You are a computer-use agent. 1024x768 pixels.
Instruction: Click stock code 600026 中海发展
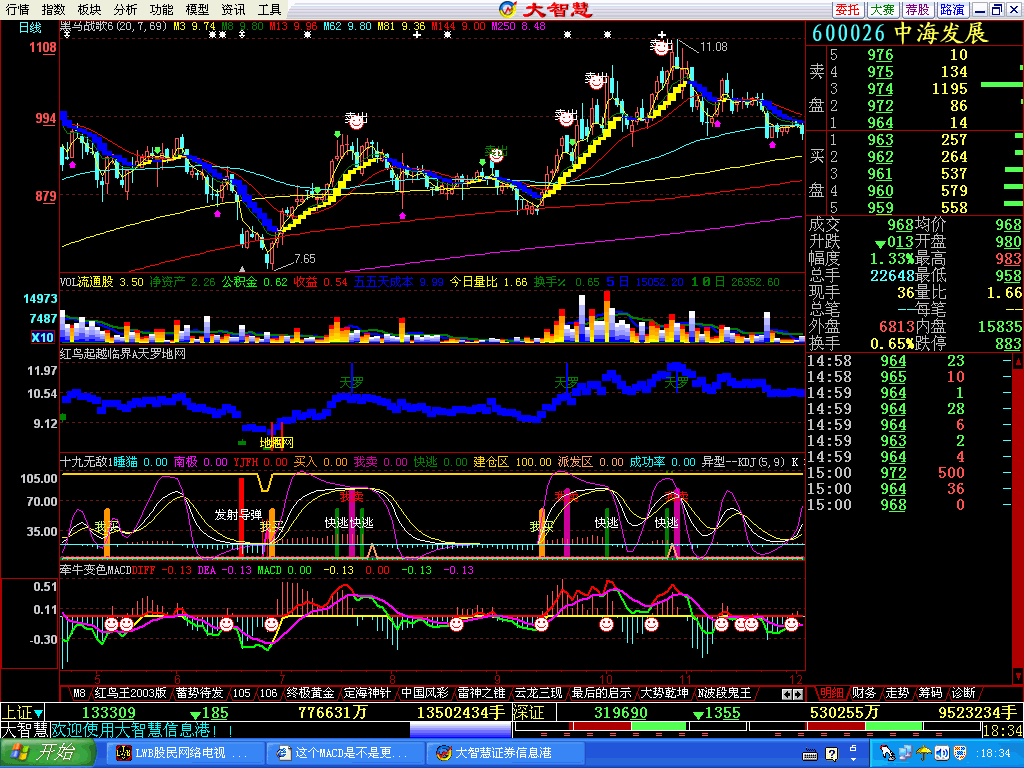900,33
